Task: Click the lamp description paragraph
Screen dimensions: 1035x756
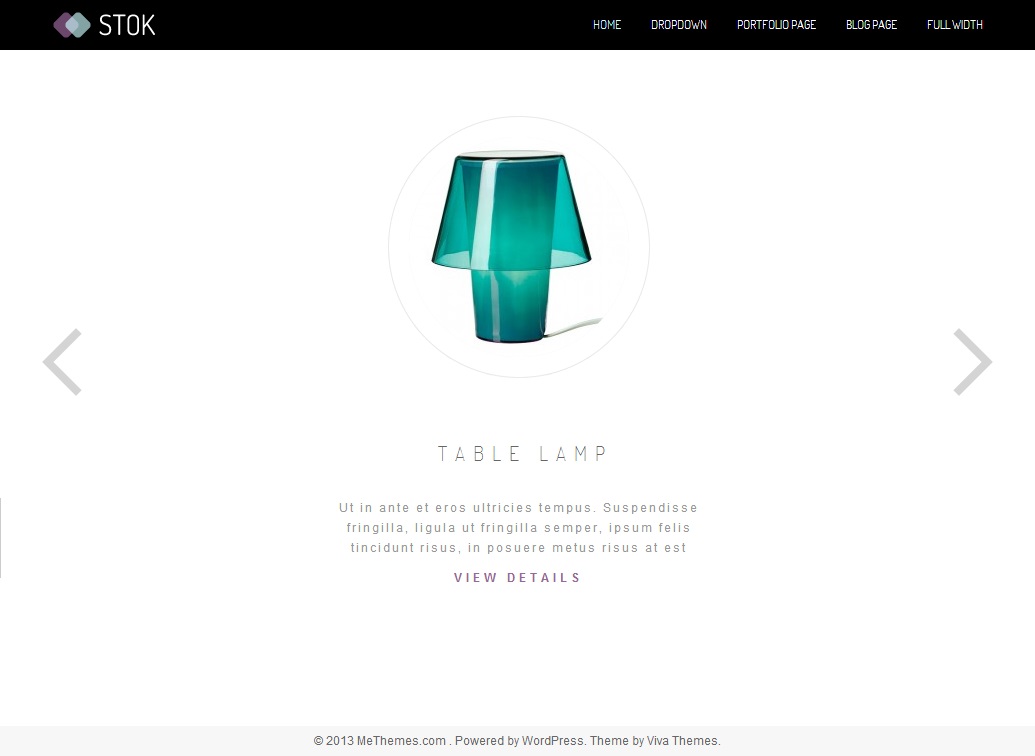Action: [518, 528]
